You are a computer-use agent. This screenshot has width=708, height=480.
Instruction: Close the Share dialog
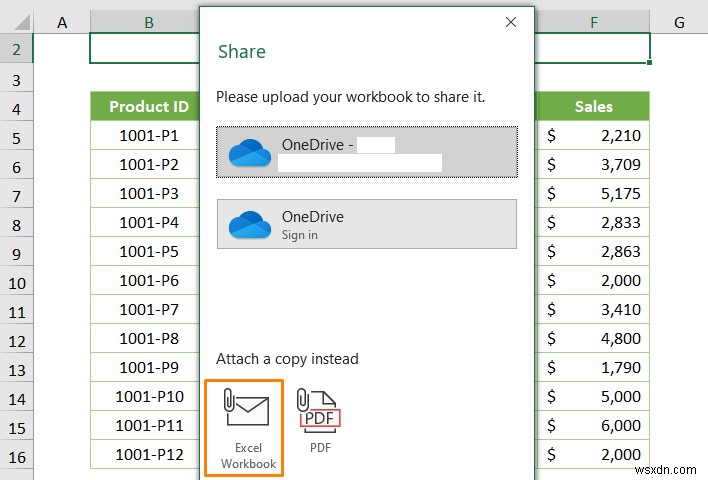pos(511,22)
